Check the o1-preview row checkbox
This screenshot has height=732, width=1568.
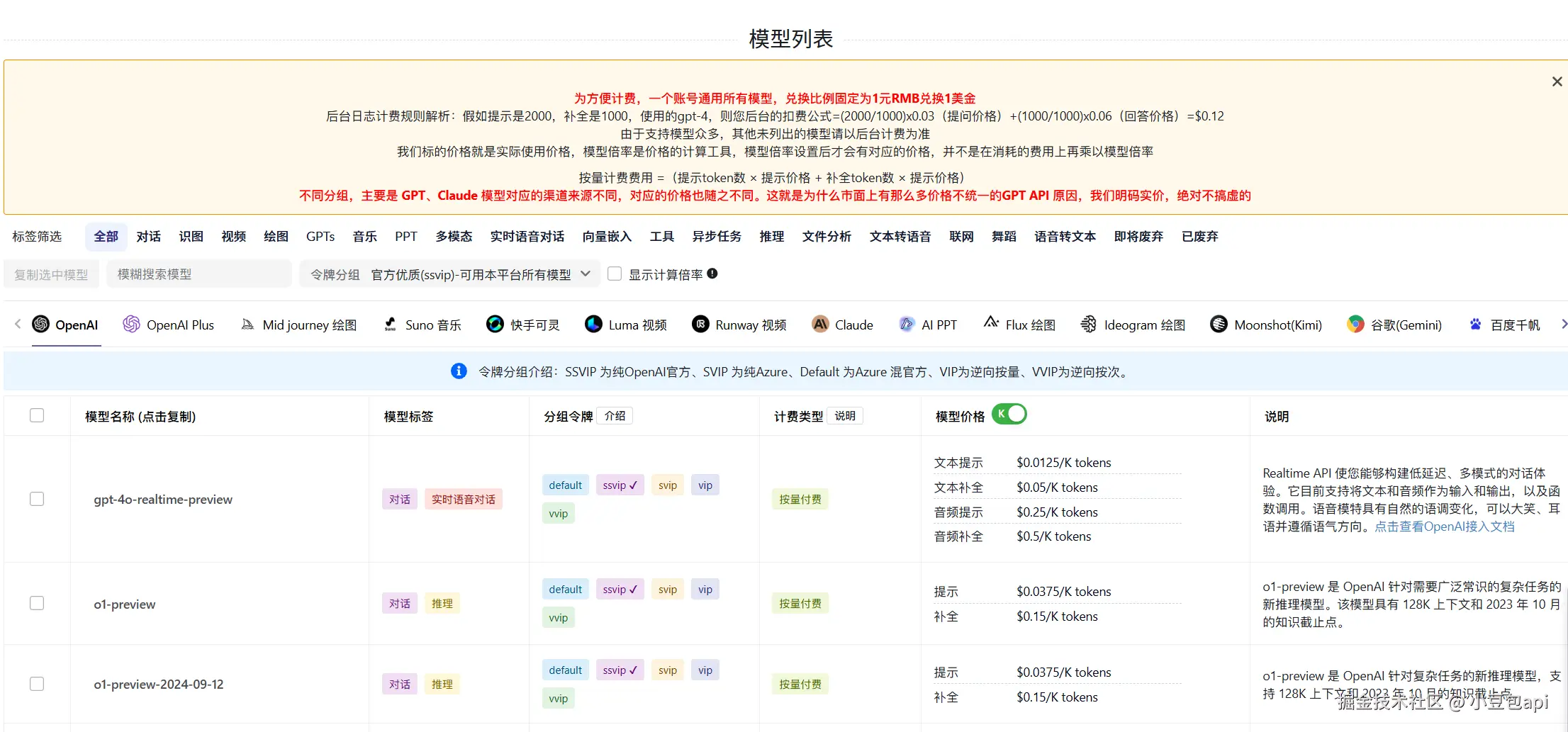[37, 603]
